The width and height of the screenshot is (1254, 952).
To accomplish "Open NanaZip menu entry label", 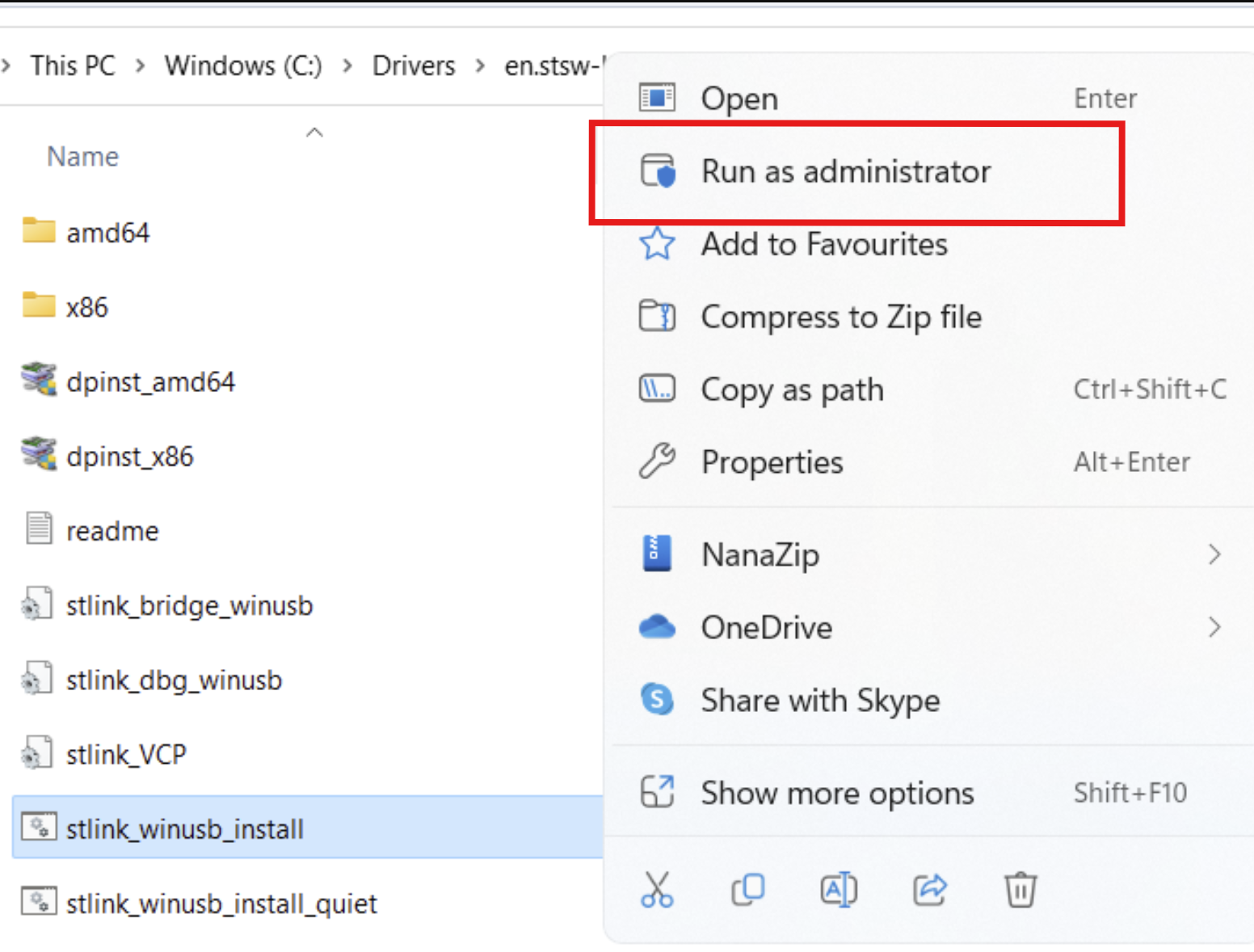I will [760, 555].
